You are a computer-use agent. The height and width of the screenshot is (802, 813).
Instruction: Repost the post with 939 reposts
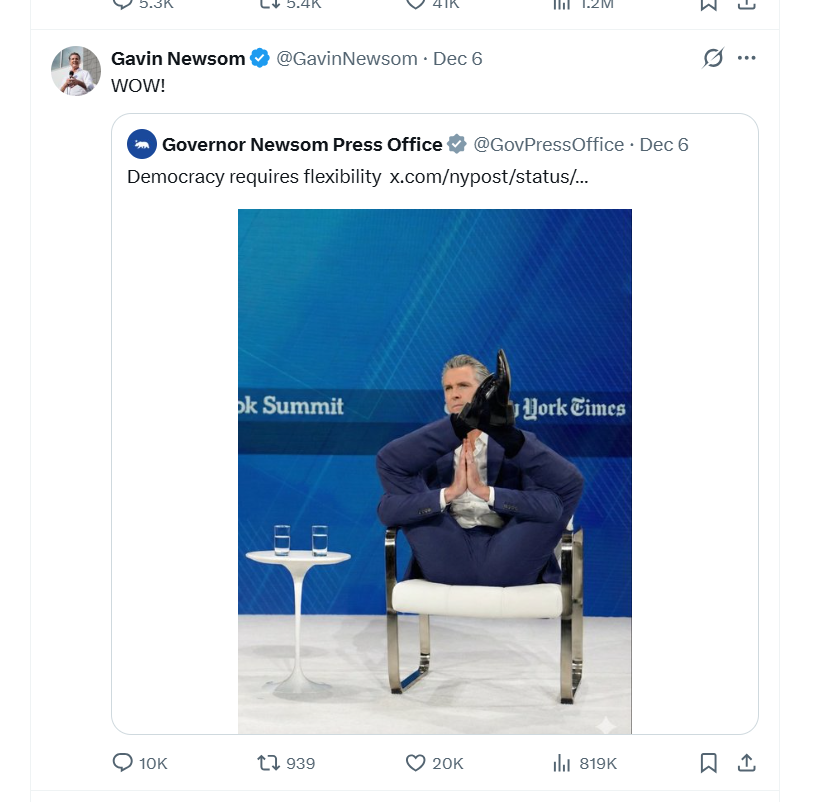269,763
